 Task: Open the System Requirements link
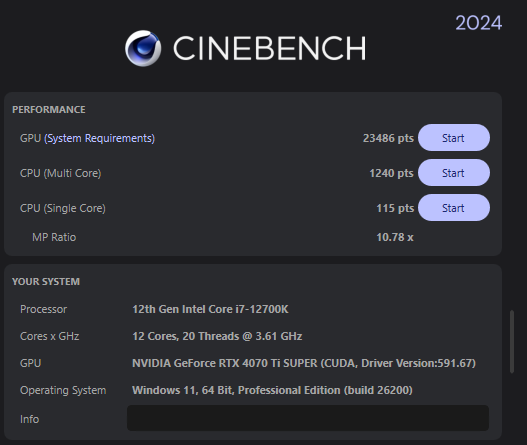pyautogui.click(x=99, y=138)
